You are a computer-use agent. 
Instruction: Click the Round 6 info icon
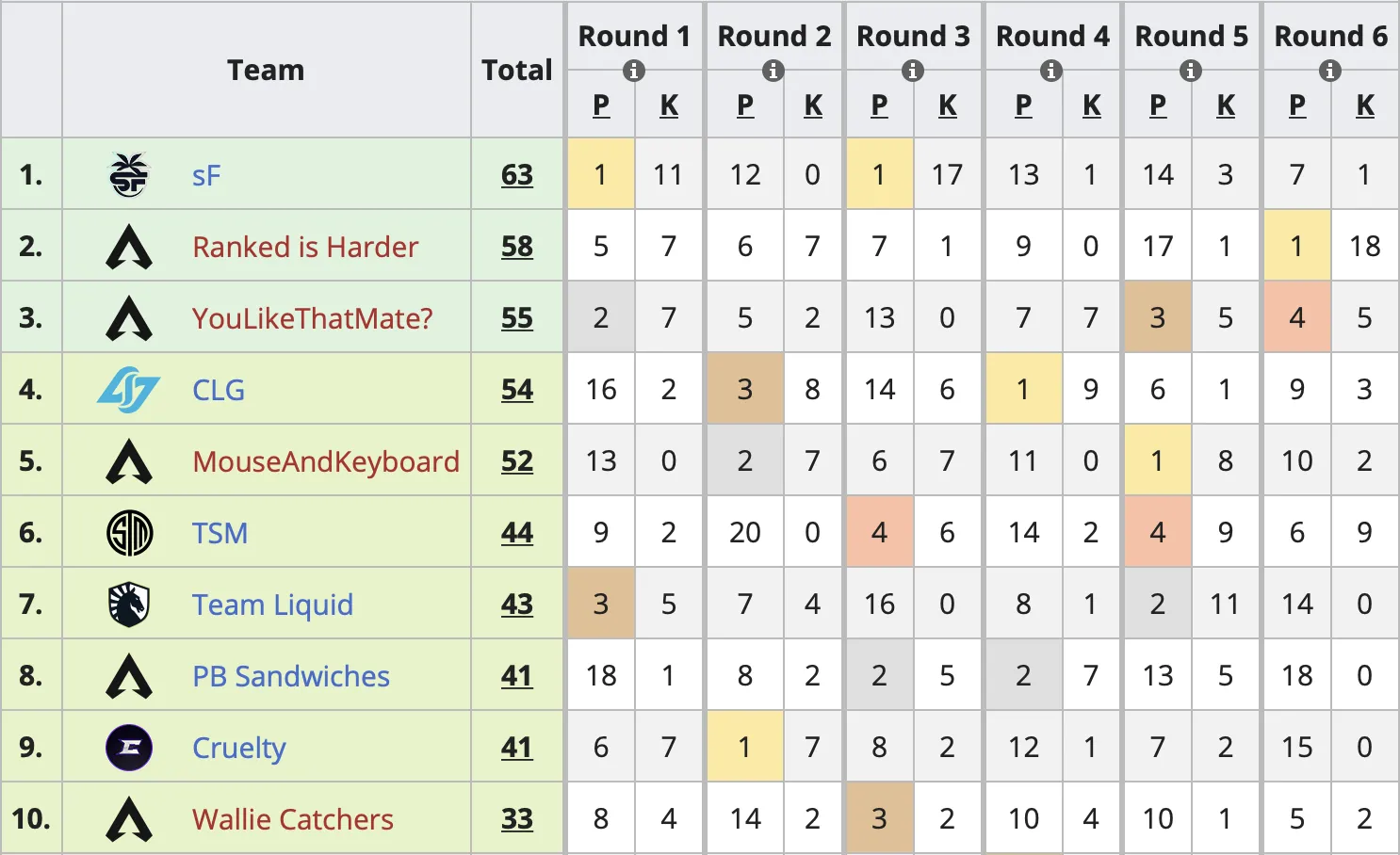[x=1329, y=71]
